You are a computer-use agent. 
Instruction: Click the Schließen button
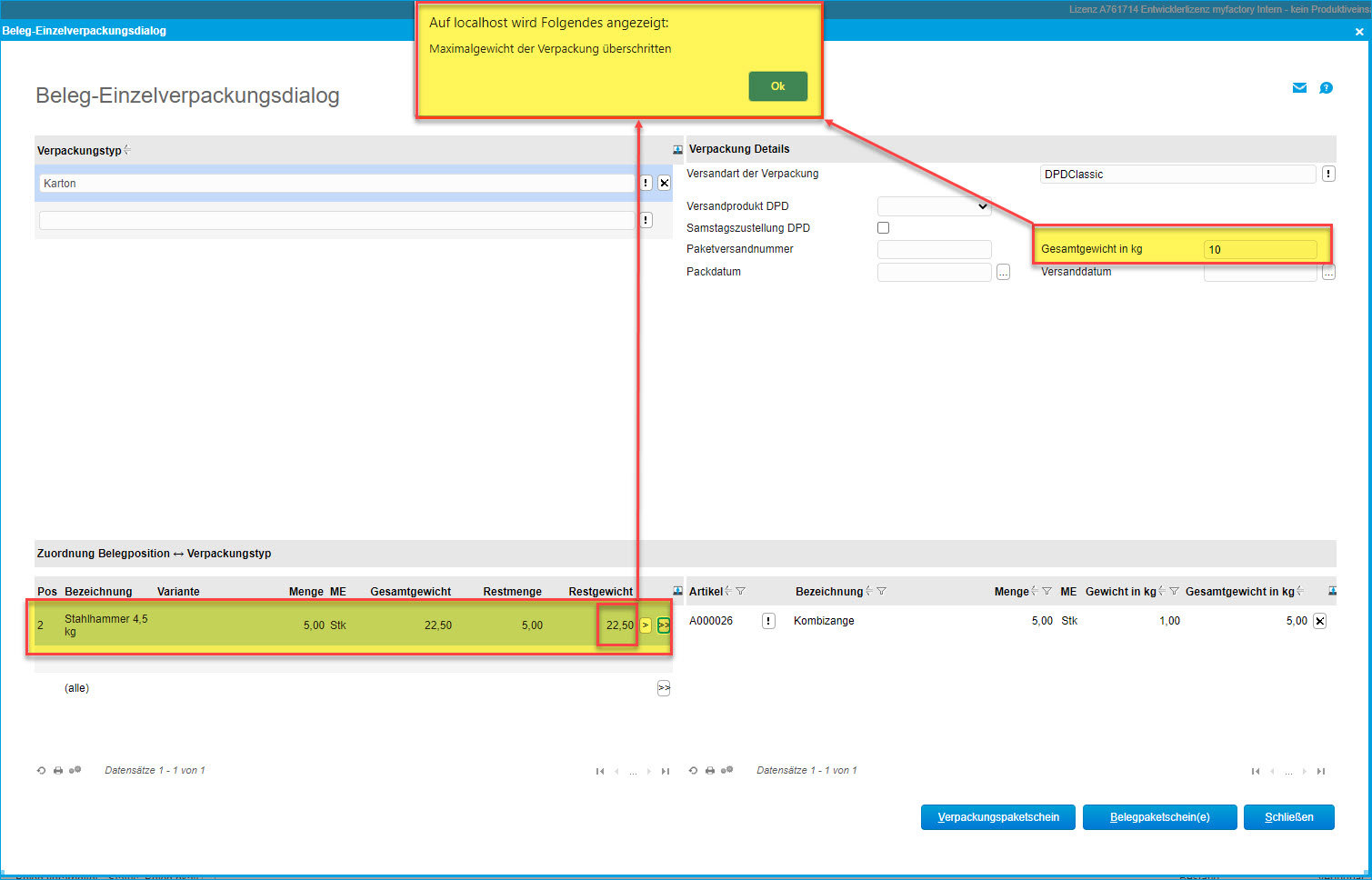pos(1288,817)
